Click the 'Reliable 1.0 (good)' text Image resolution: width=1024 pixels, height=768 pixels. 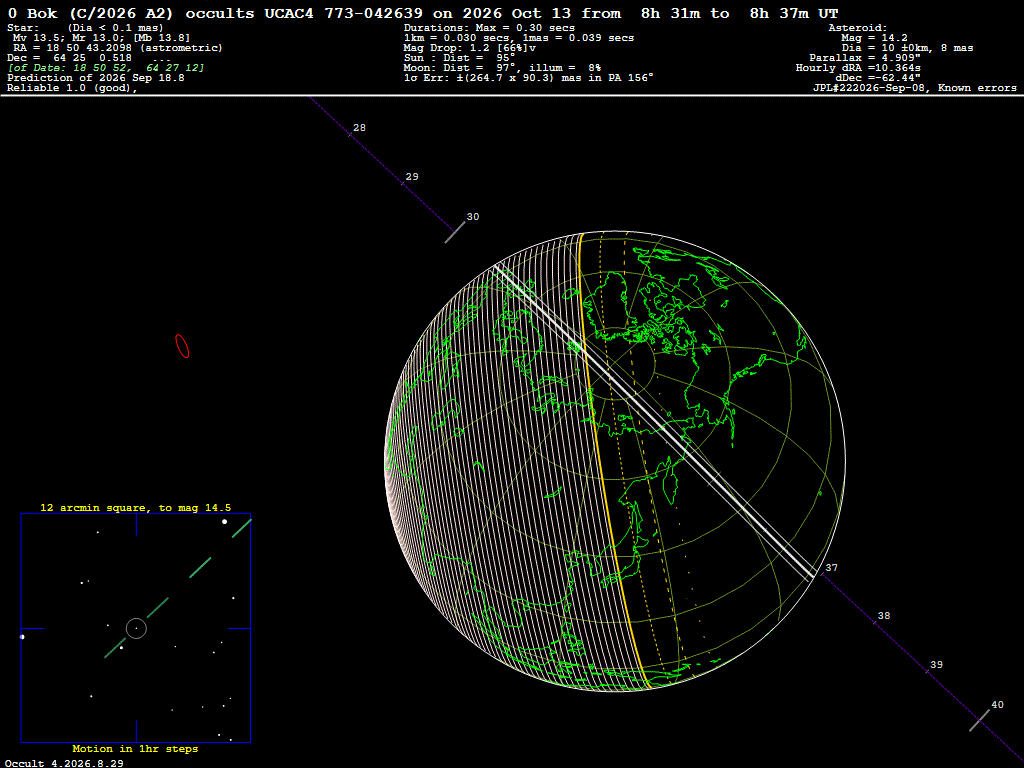click(x=72, y=88)
